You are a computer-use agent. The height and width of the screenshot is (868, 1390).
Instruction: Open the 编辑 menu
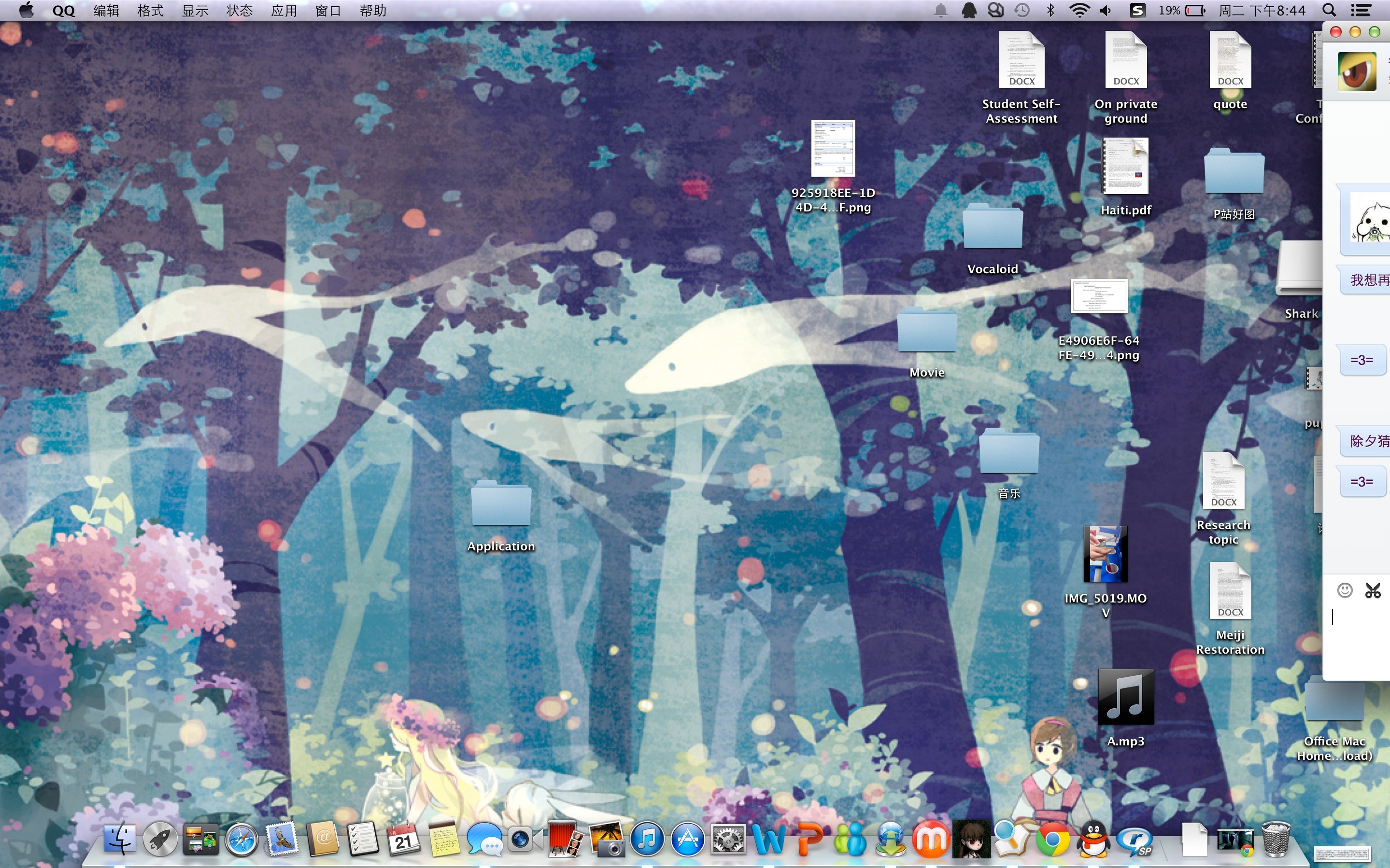[x=106, y=10]
